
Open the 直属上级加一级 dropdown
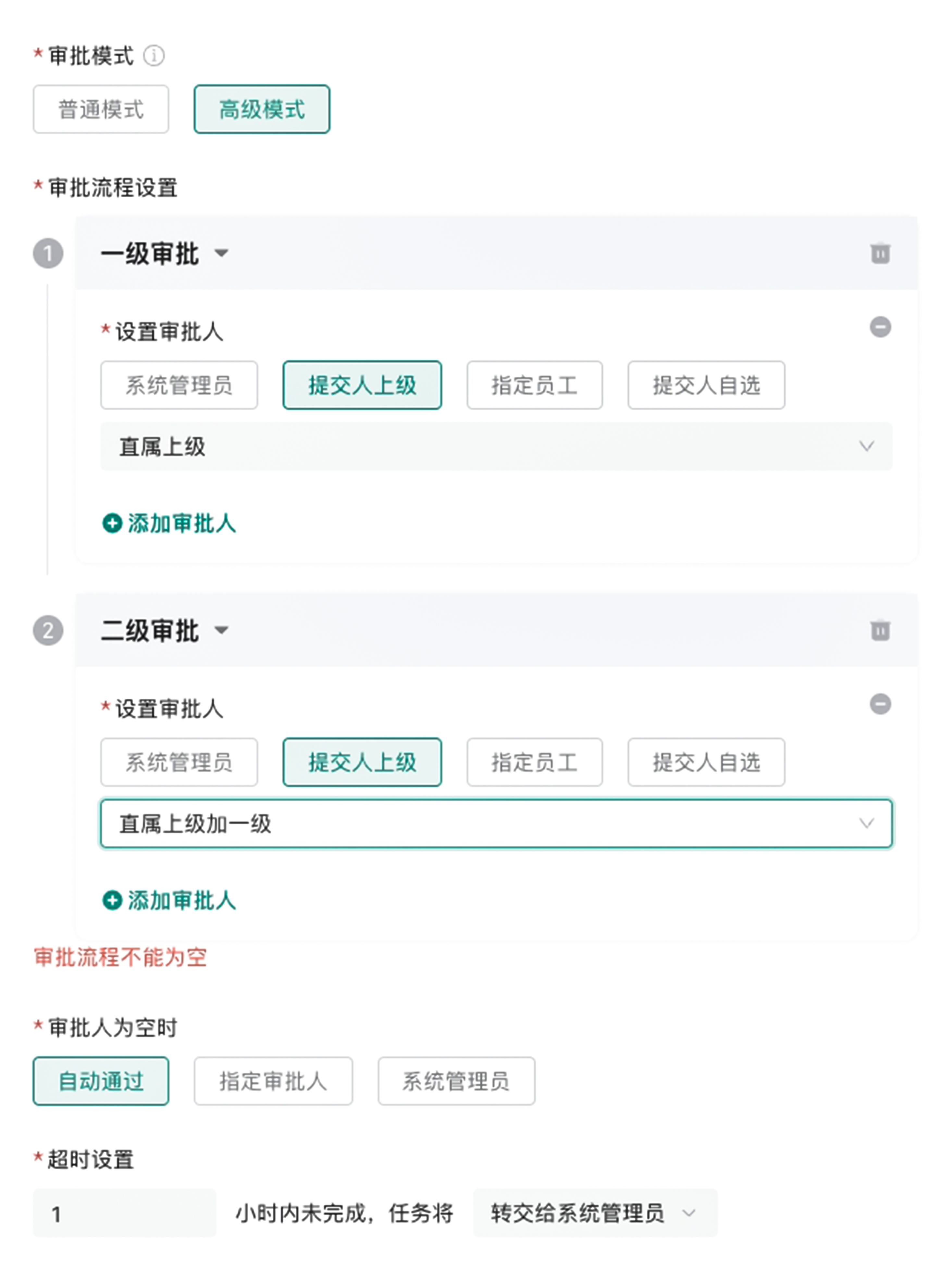(x=496, y=823)
